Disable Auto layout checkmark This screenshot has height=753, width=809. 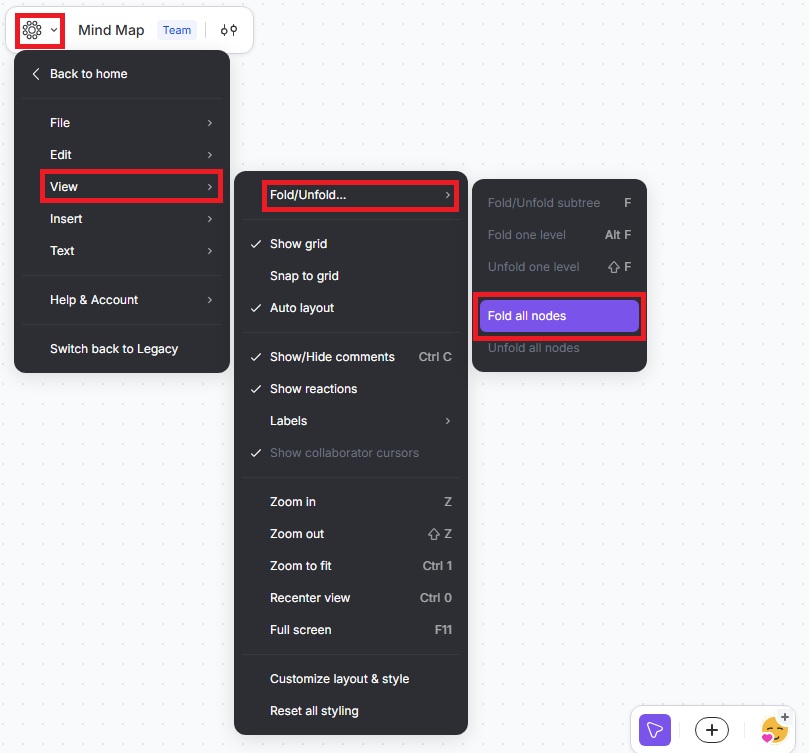point(301,308)
